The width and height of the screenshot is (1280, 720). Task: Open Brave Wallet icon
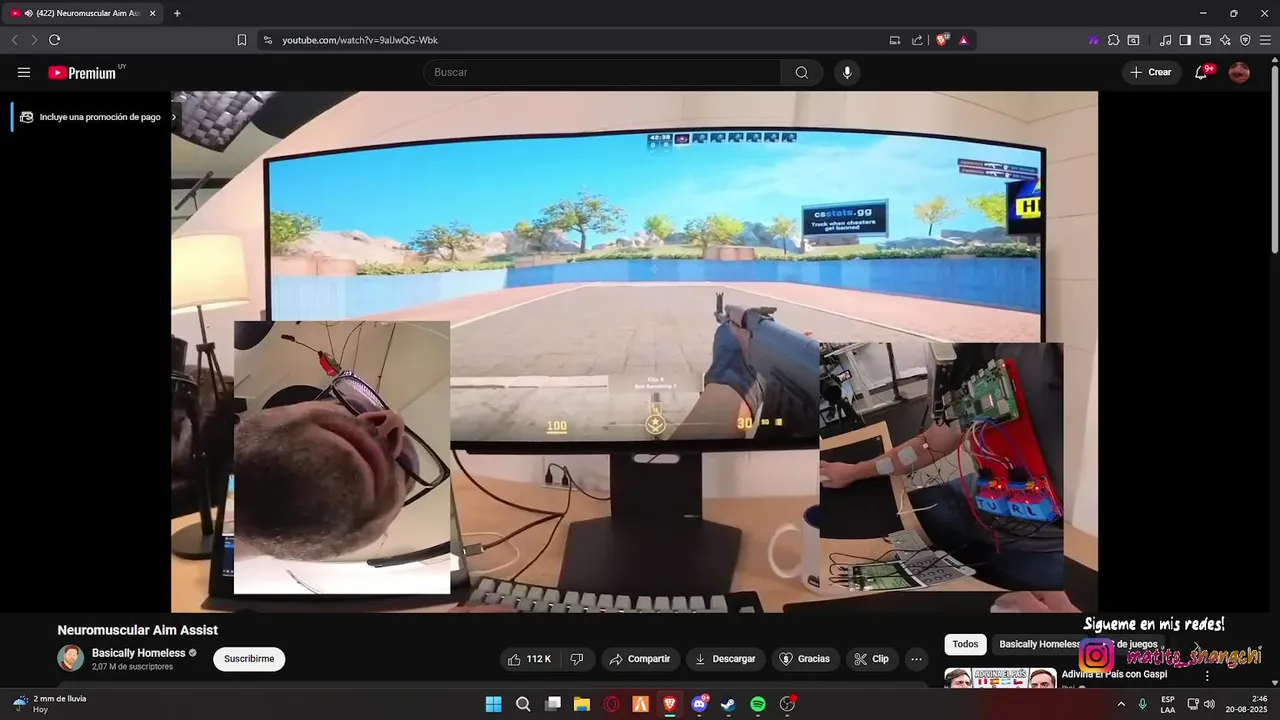pyautogui.click(x=1205, y=40)
